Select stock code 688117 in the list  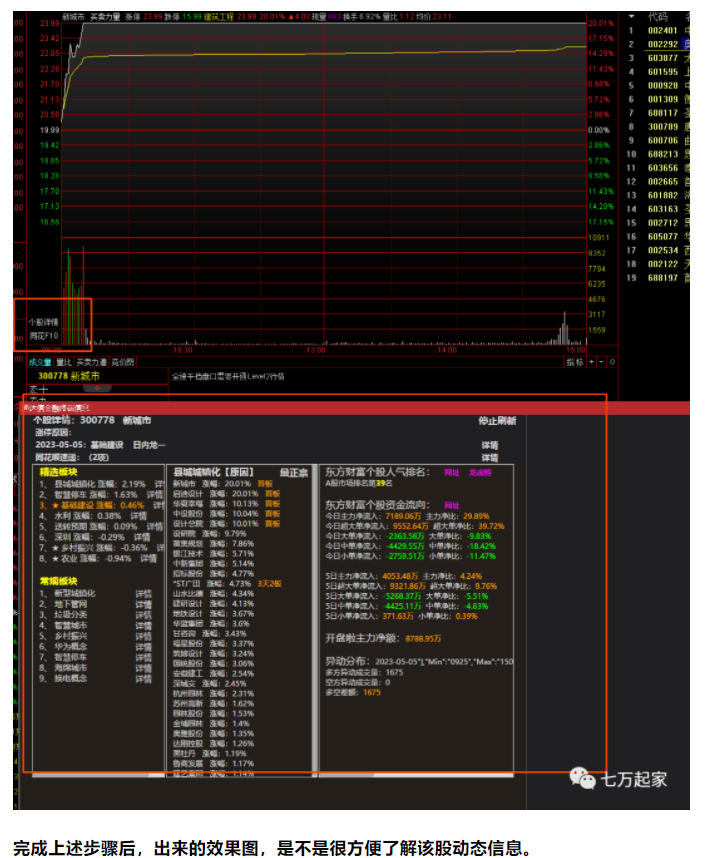coord(662,113)
